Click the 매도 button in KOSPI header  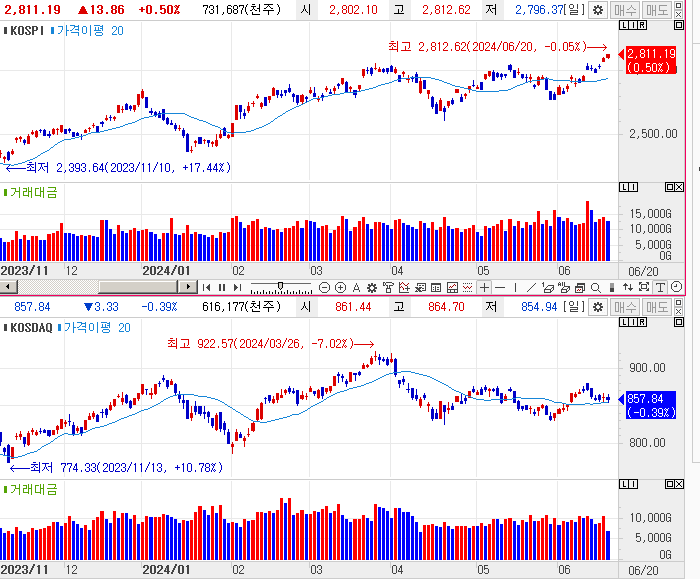pyautogui.click(x=657, y=10)
